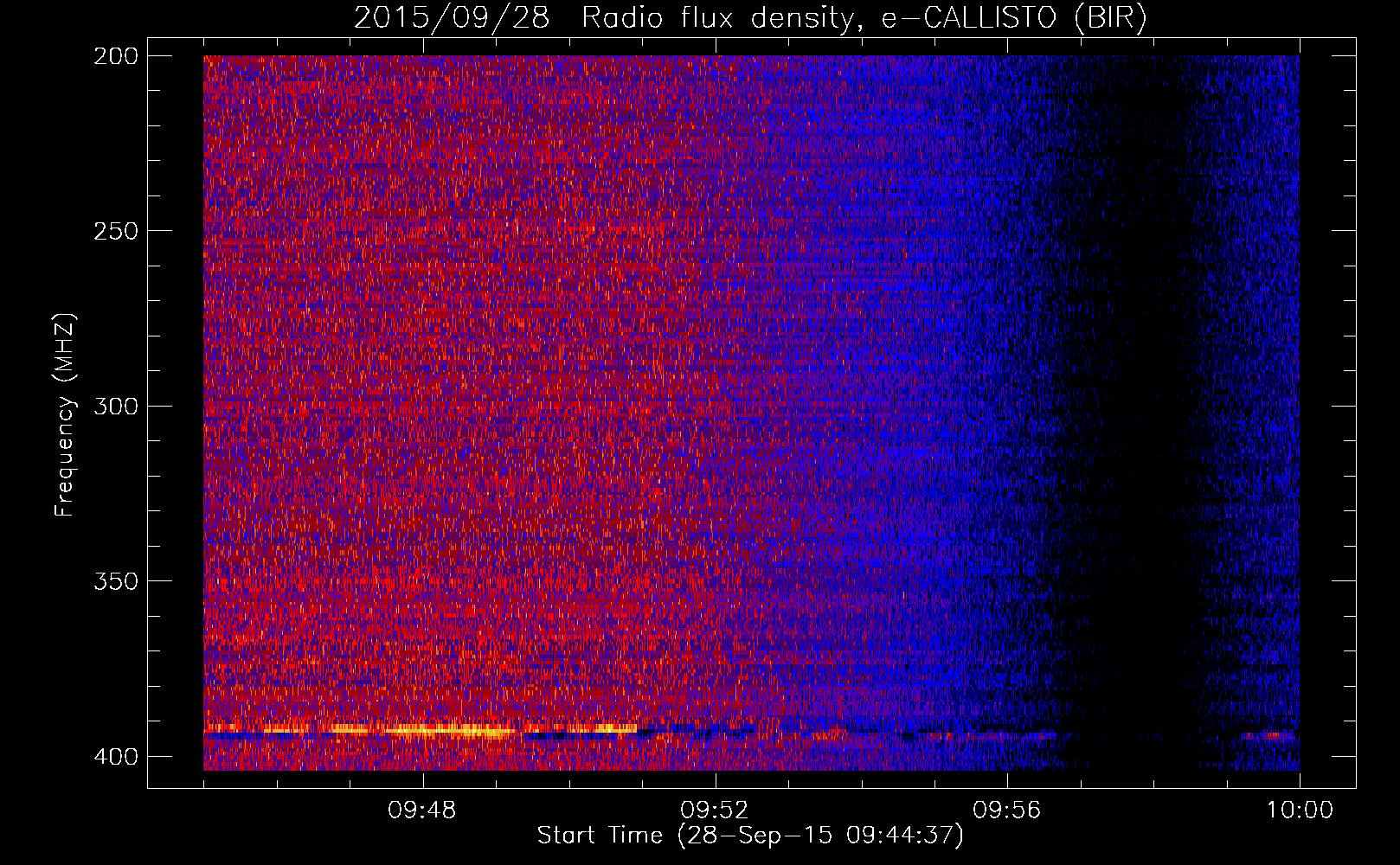Click the 10:00 time tick label
Viewport: 1400px width, 865px height.
tap(1300, 811)
